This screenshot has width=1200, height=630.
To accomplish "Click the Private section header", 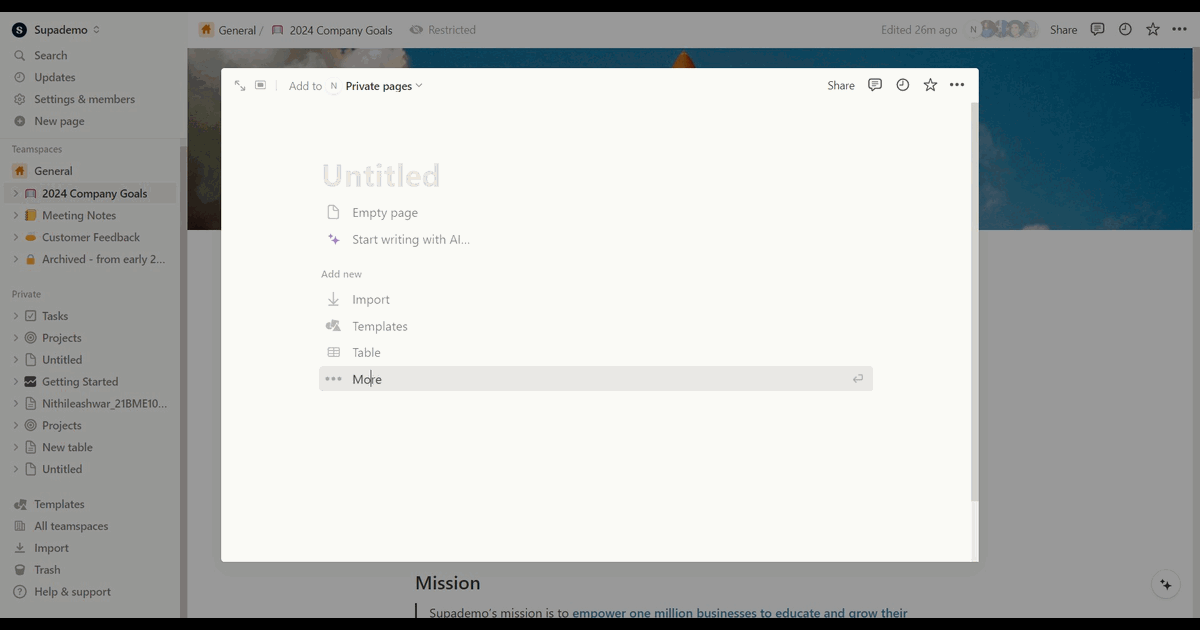I will coord(27,294).
